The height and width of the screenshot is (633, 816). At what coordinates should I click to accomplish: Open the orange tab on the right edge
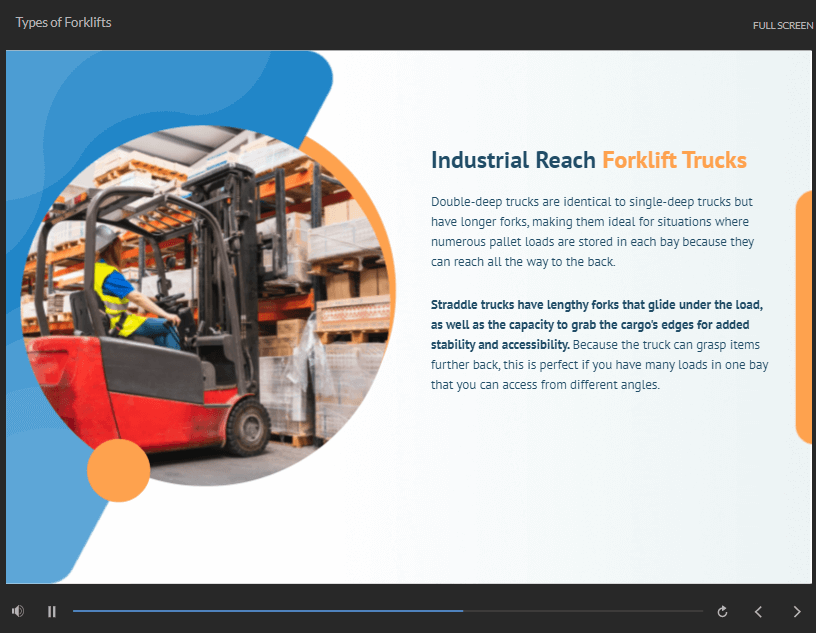[805, 316]
